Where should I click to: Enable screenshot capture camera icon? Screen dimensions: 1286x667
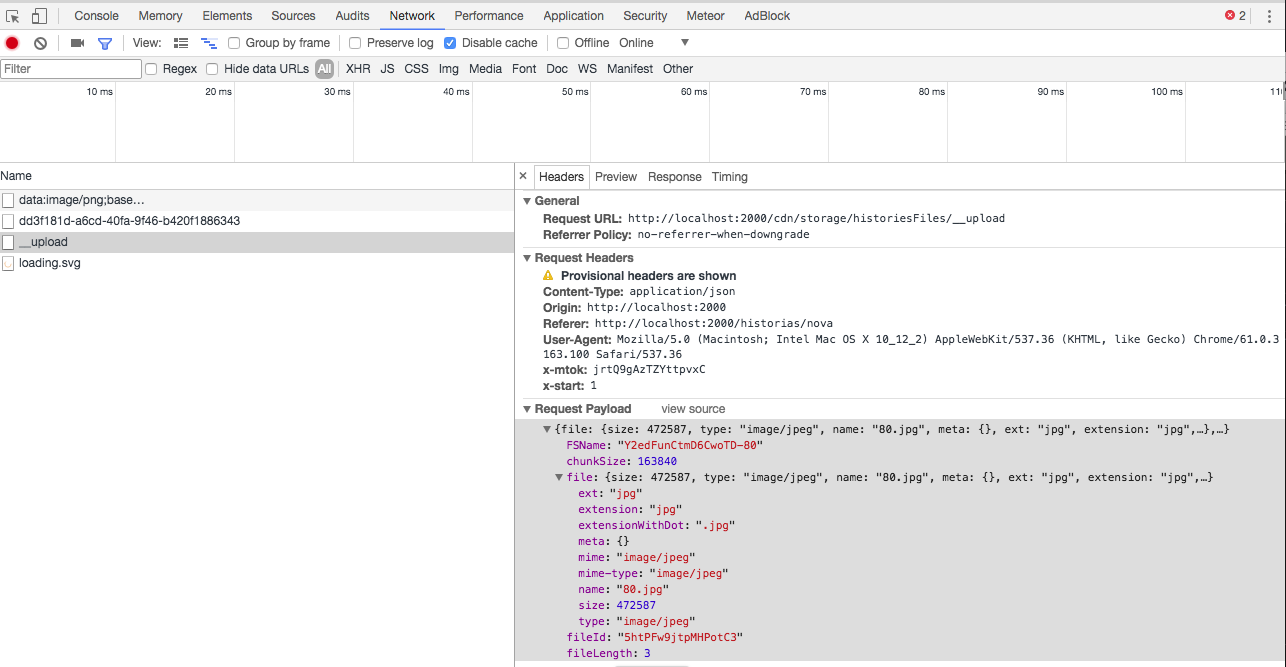pyautogui.click(x=77, y=42)
